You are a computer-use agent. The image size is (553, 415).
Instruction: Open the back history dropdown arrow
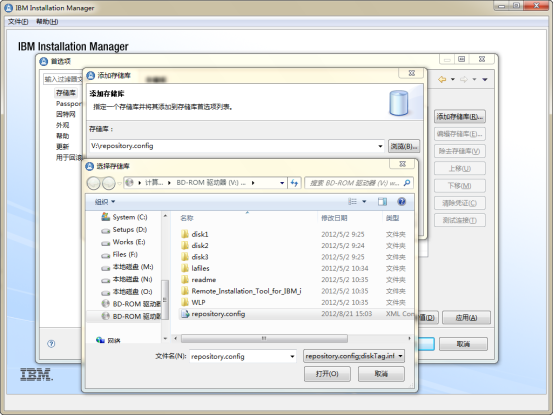pos(453,79)
